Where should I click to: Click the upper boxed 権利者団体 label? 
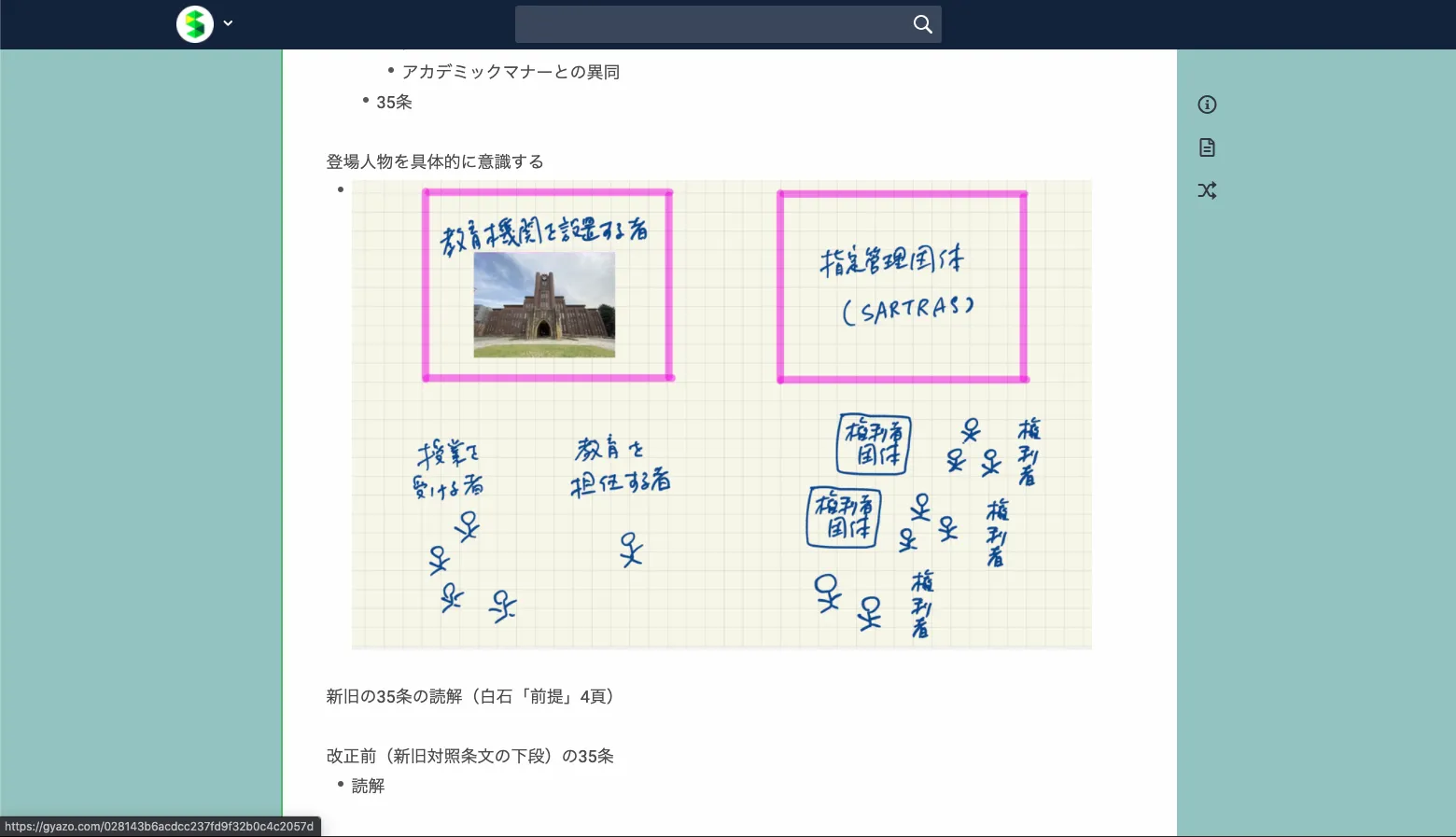click(874, 444)
